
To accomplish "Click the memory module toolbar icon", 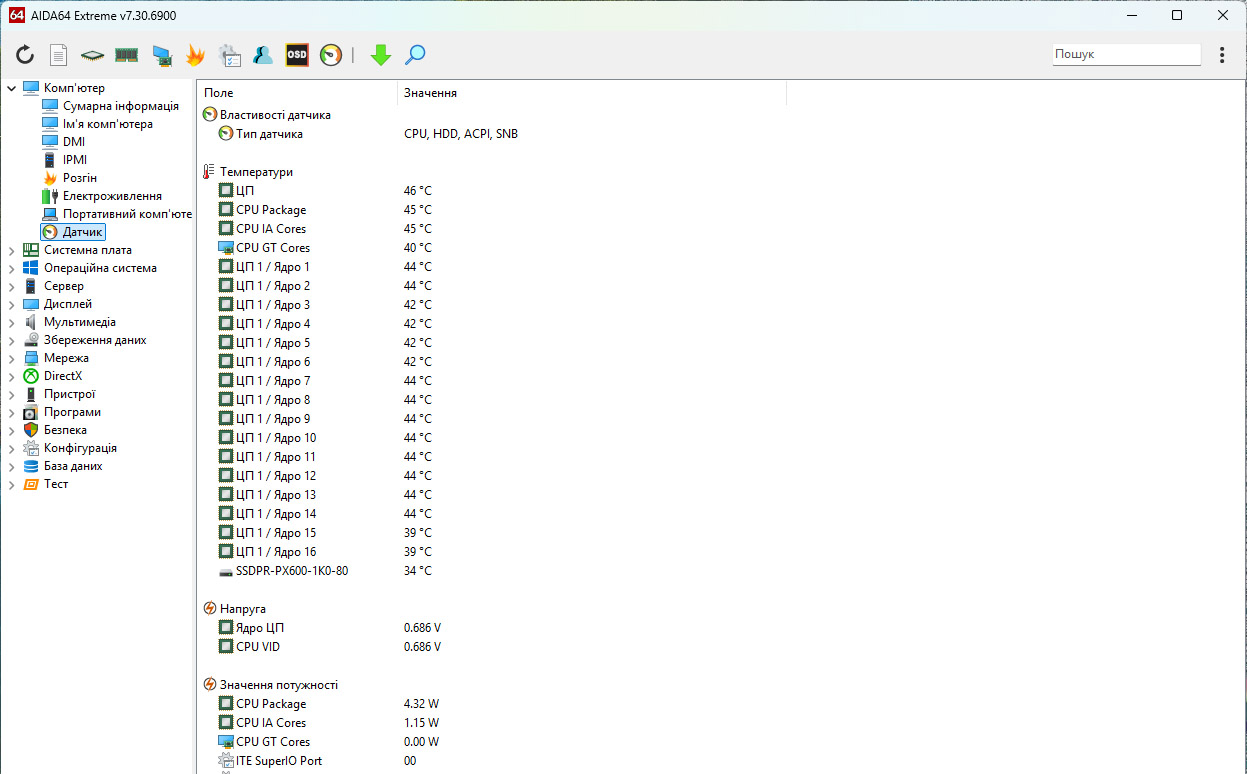I will click(126, 55).
